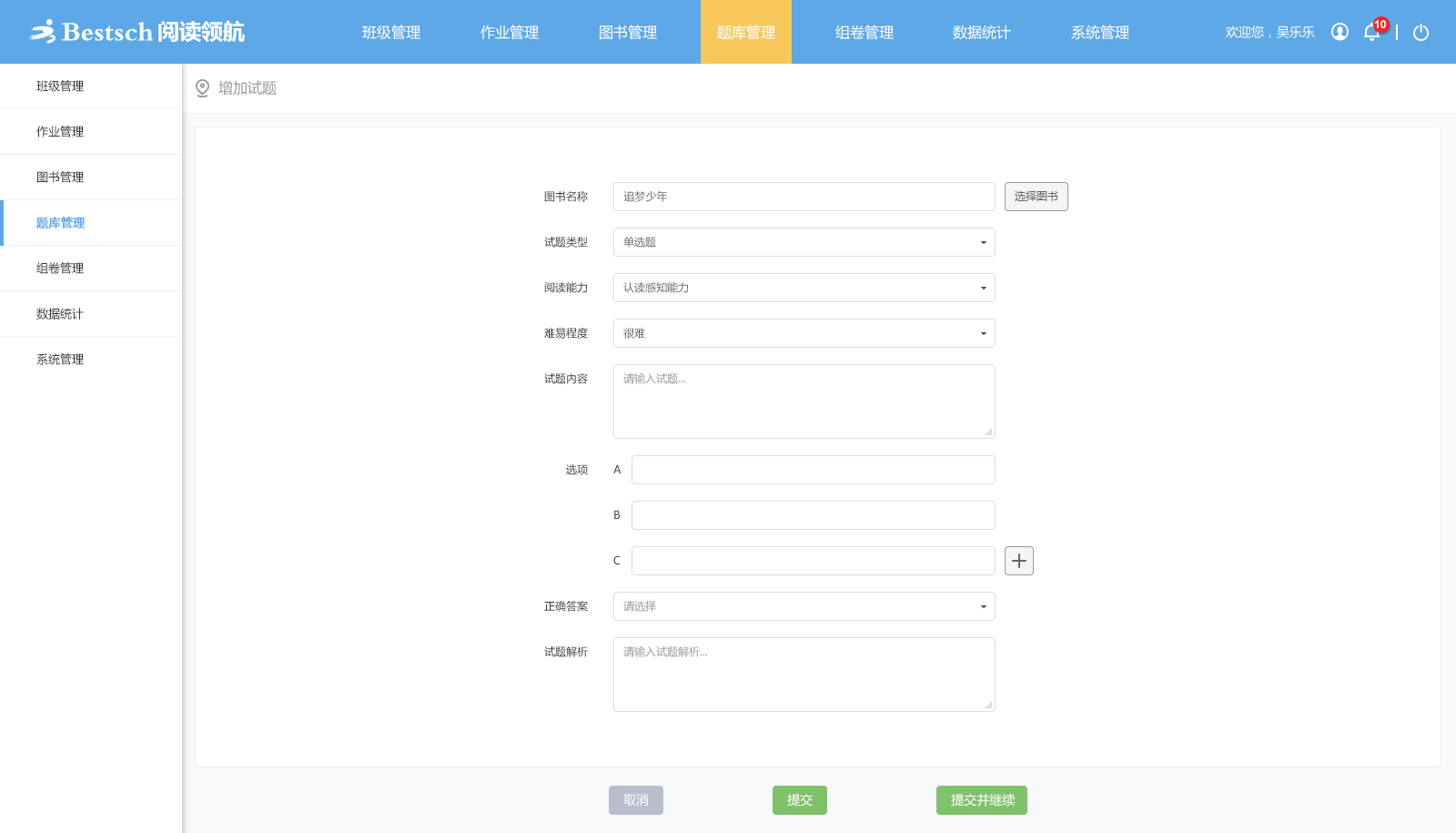This screenshot has height=833, width=1456.
Task: Open the 正确答案 dropdown
Action: coord(804,606)
